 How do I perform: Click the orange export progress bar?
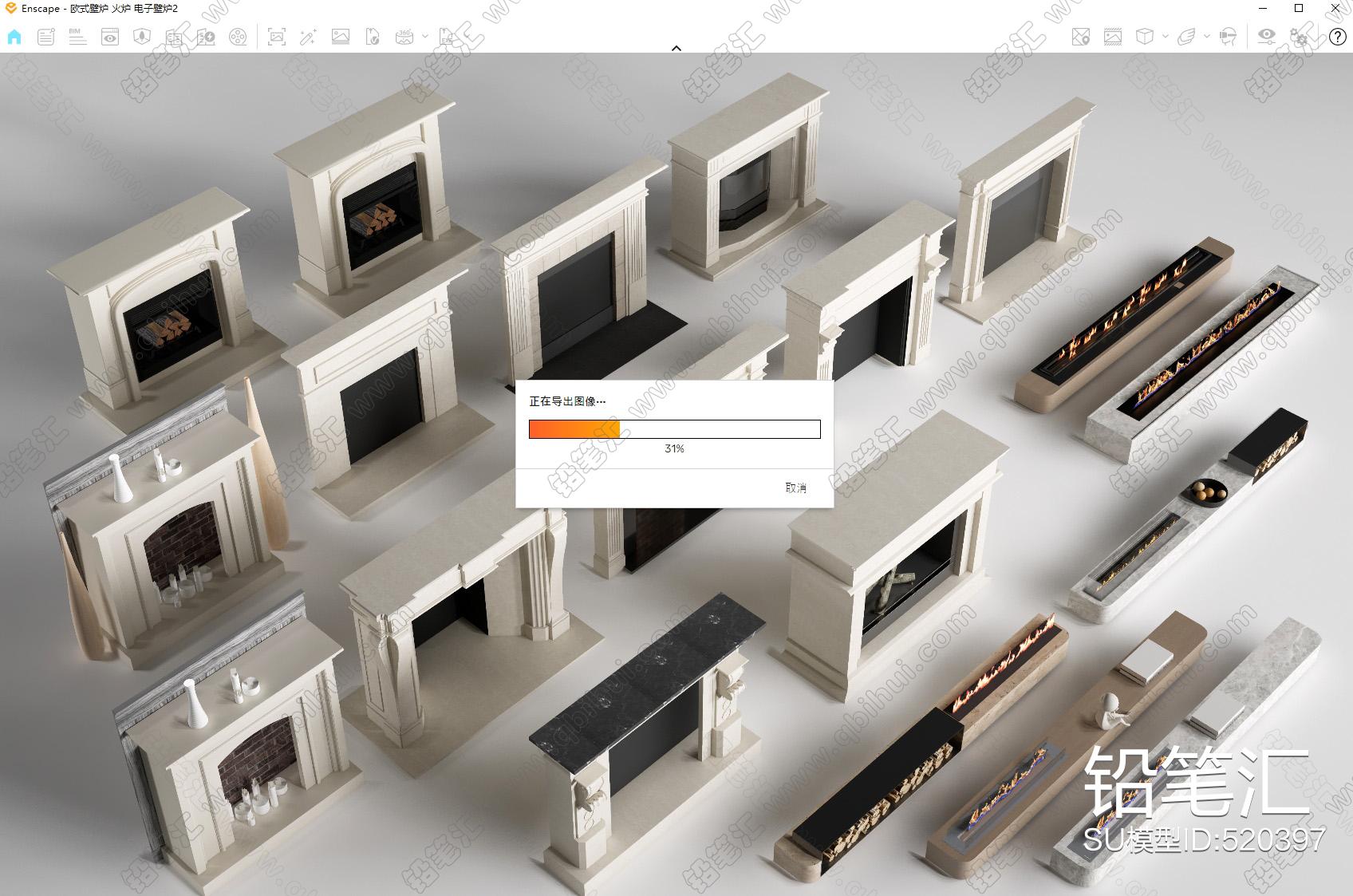click(675, 429)
